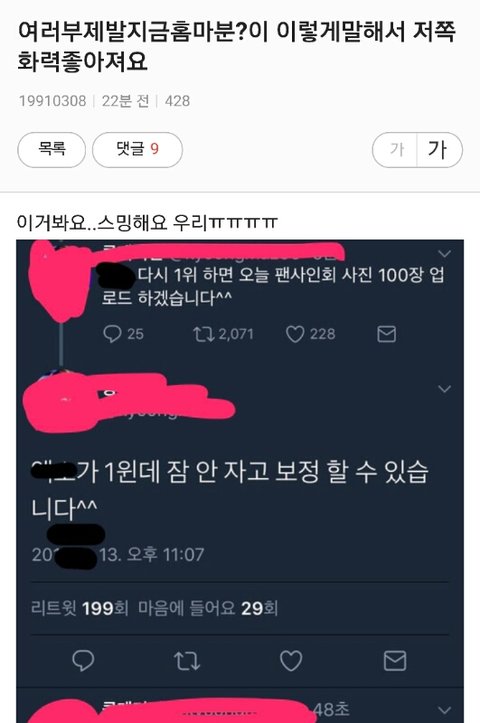Tap the envelope share icon under main tweet

pyautogui.click(x=395, y=660)
